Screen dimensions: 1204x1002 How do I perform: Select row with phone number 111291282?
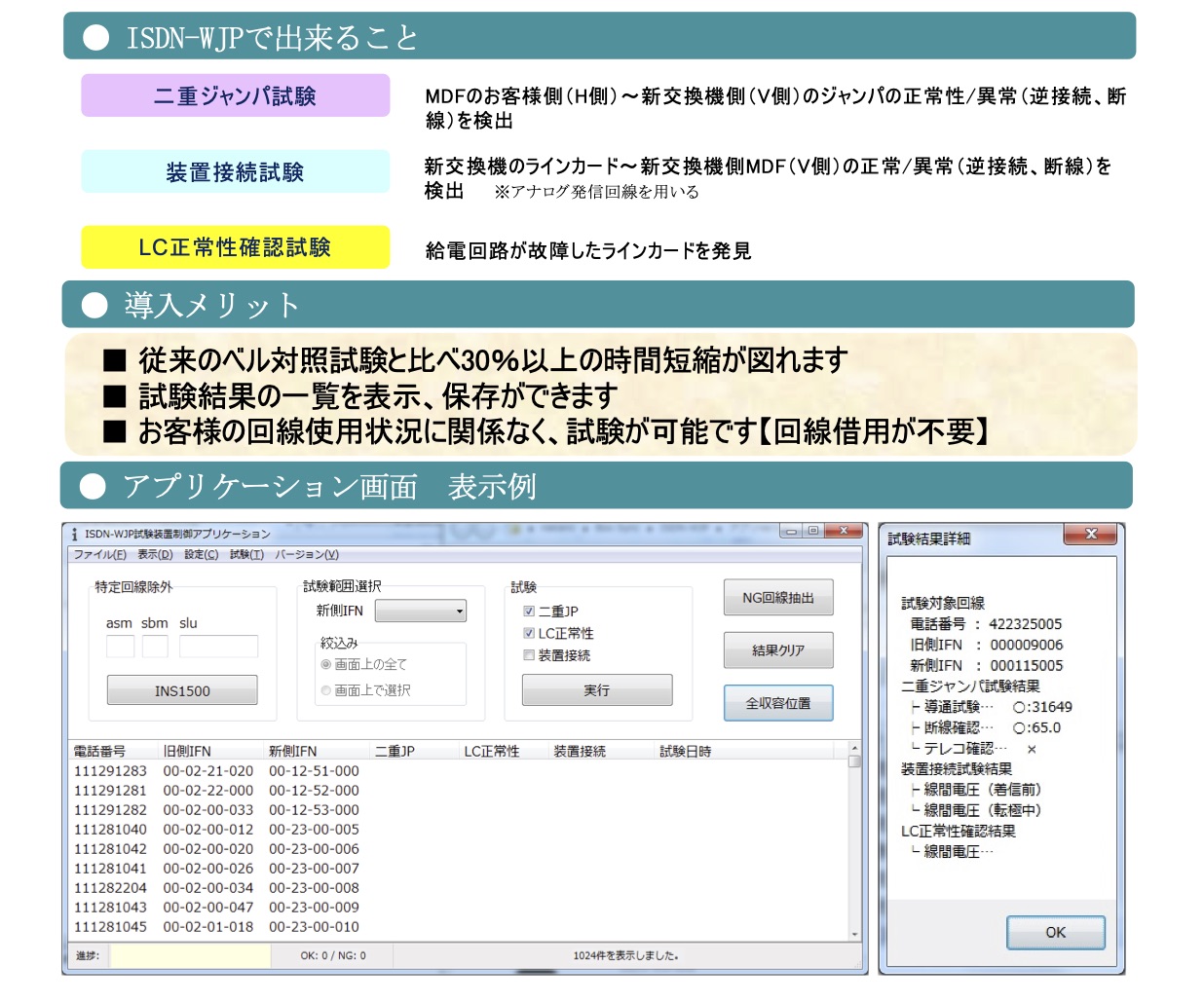[458, 810]
